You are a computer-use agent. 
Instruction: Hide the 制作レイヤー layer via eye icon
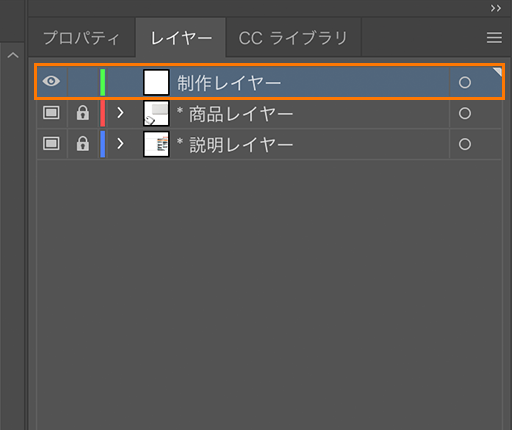(51, 81)
